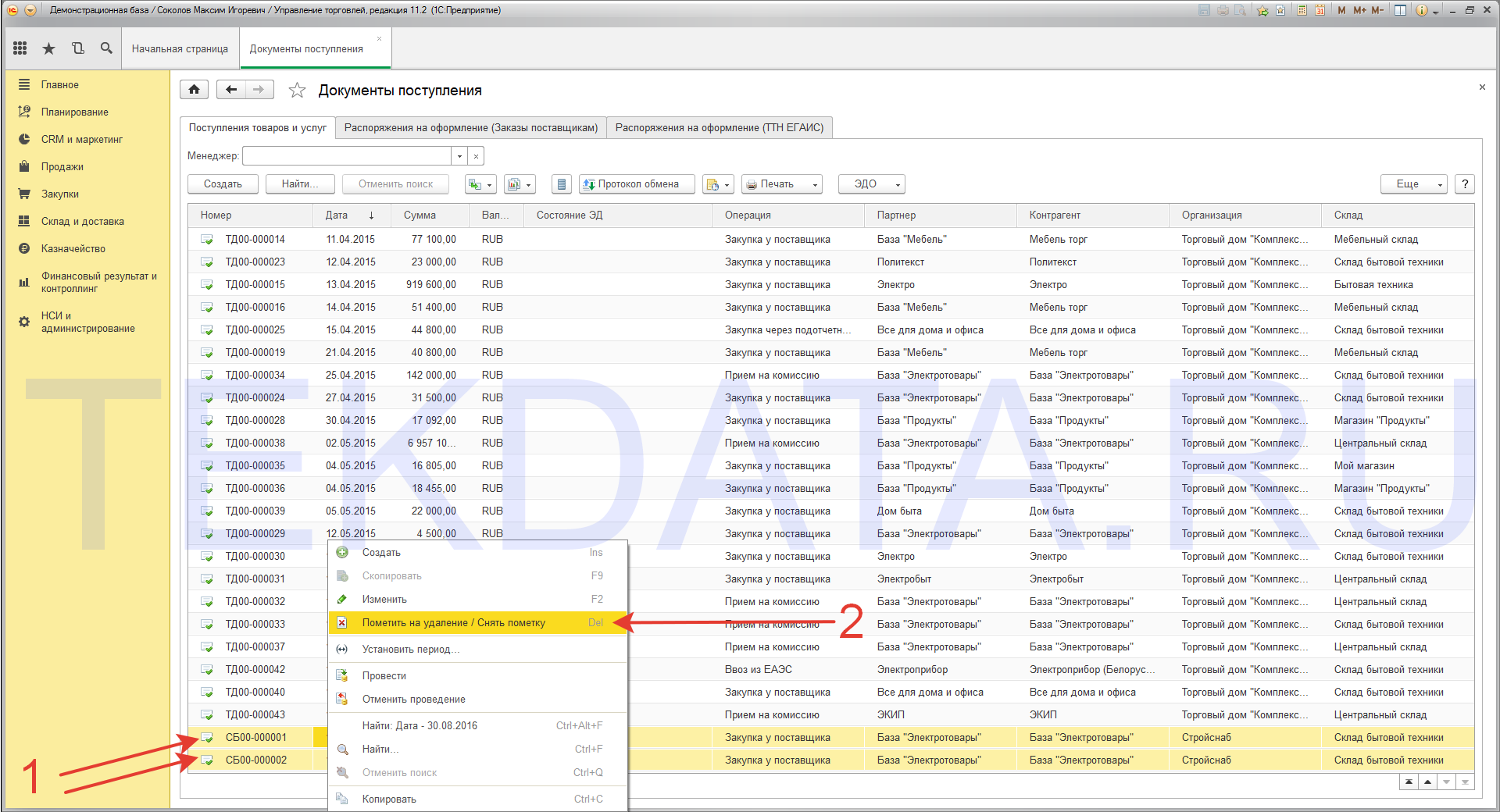The width and height of the screenshot is (1500, 812).
Task: Click the sections menu grid icon
Action: (20, 48)
